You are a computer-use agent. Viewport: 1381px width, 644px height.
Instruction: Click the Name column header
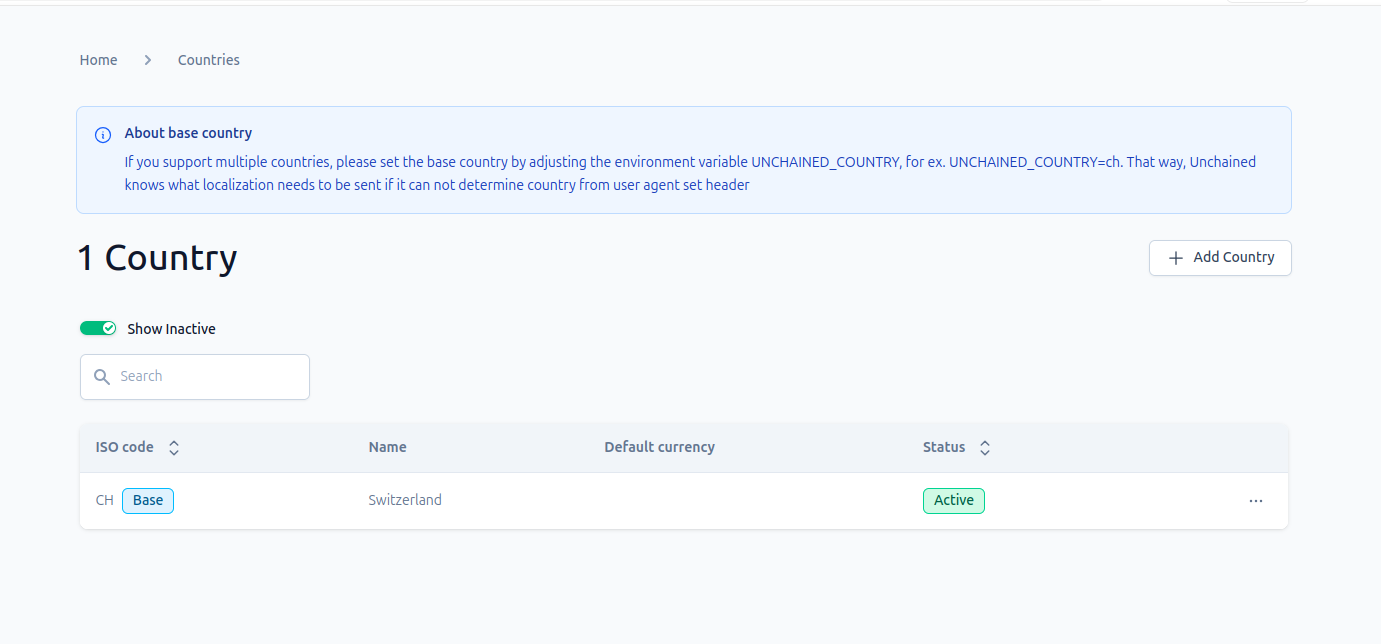click(x=387, y=447)
